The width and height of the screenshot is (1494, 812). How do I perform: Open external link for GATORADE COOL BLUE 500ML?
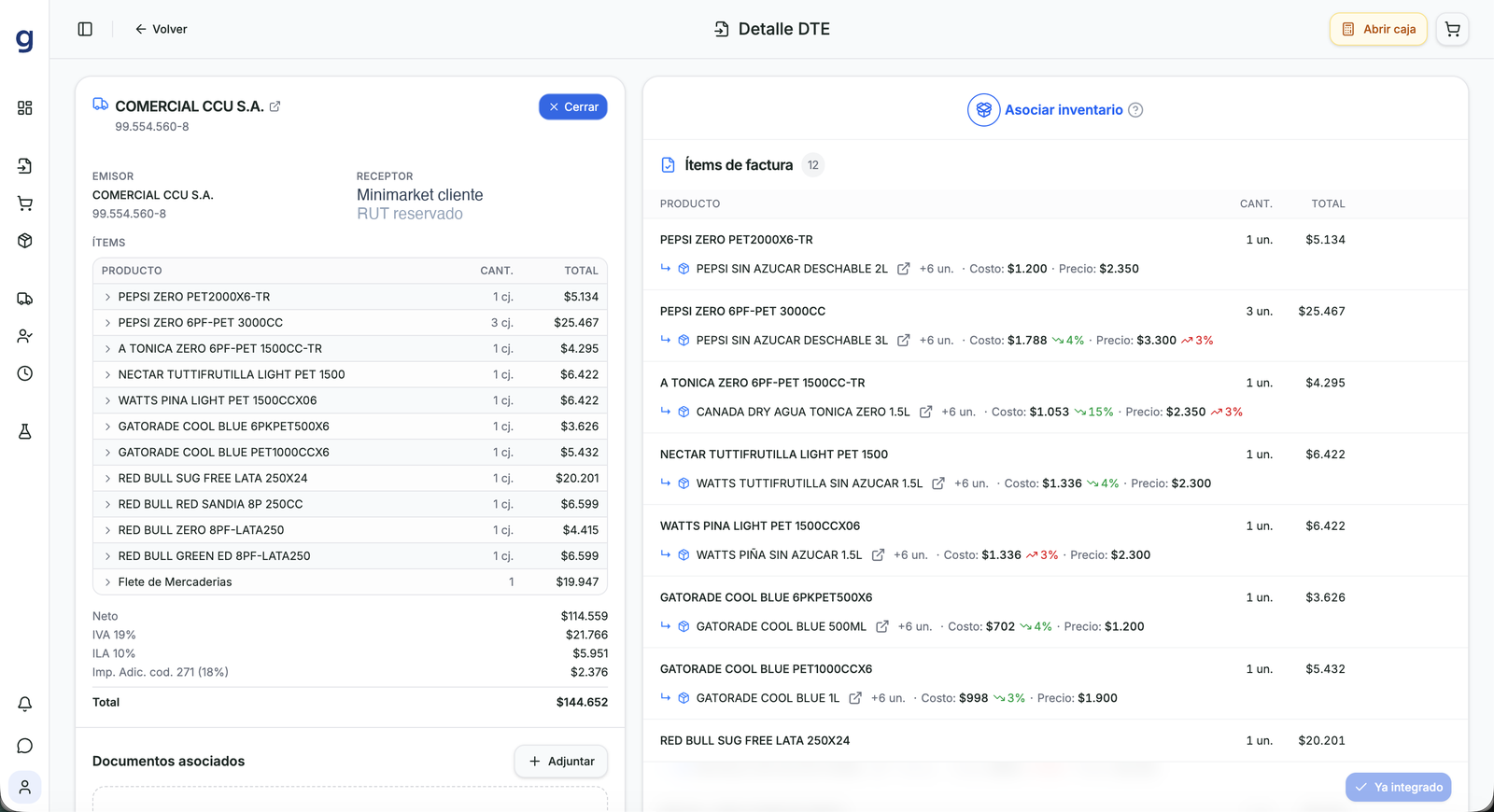pyautogui.click(x=881, y=626)
